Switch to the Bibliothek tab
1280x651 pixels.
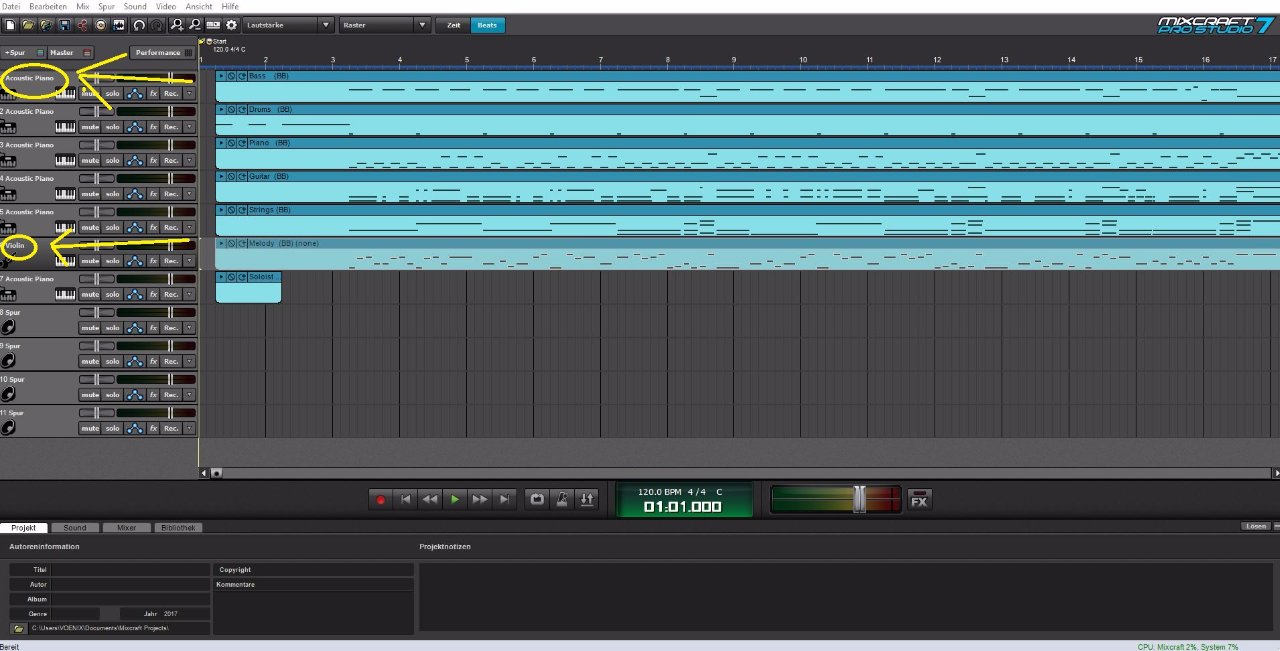[x=178, y=527]
